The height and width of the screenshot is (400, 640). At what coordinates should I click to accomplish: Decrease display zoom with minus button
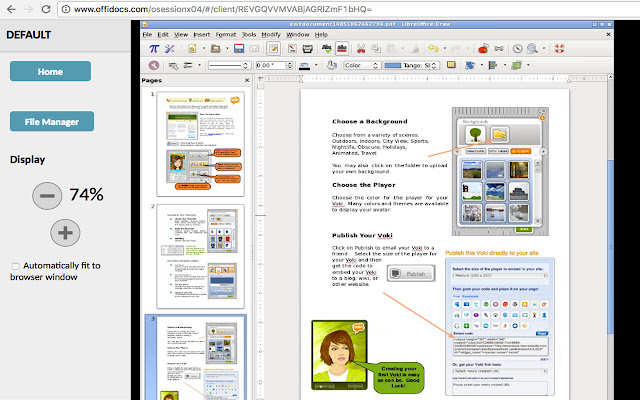(46, 195)
